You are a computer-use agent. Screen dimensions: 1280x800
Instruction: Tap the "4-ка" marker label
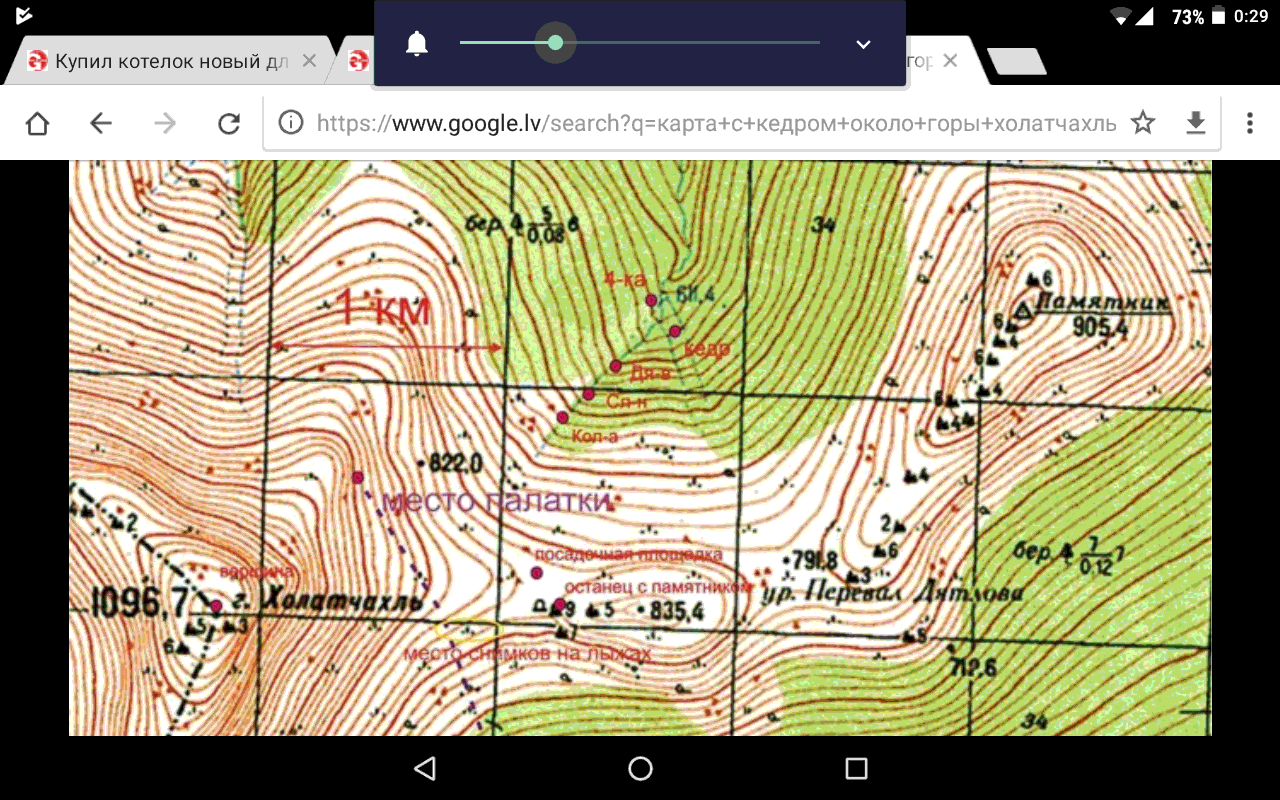click(625, 280)
